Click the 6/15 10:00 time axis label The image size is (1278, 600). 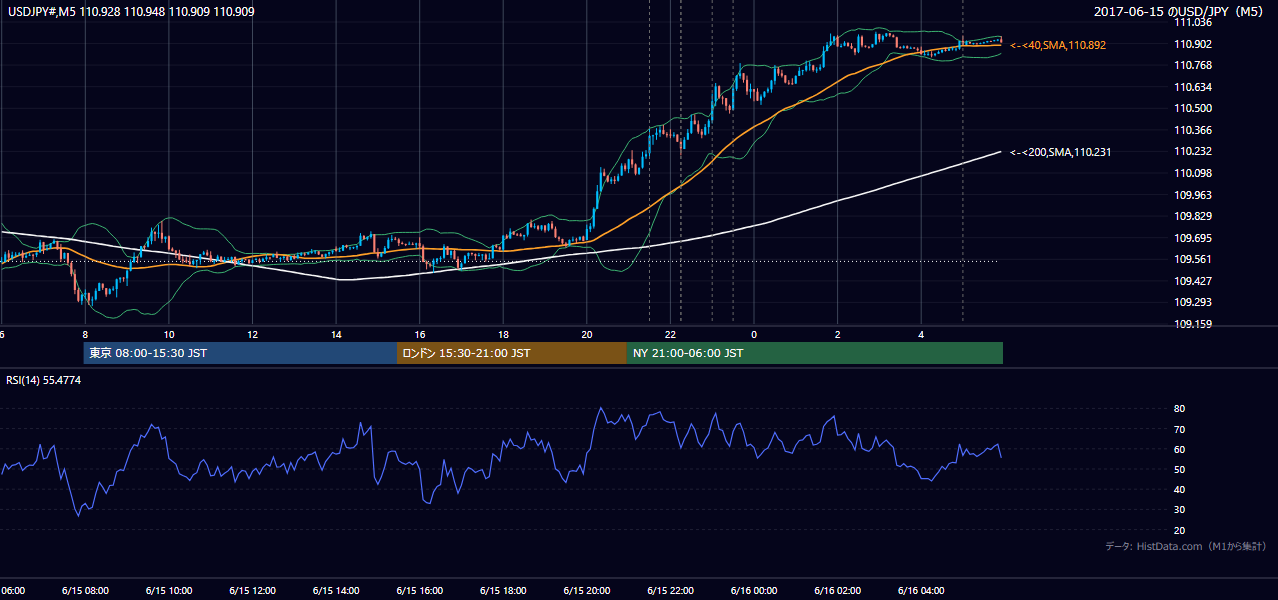(x=168, y=590)
